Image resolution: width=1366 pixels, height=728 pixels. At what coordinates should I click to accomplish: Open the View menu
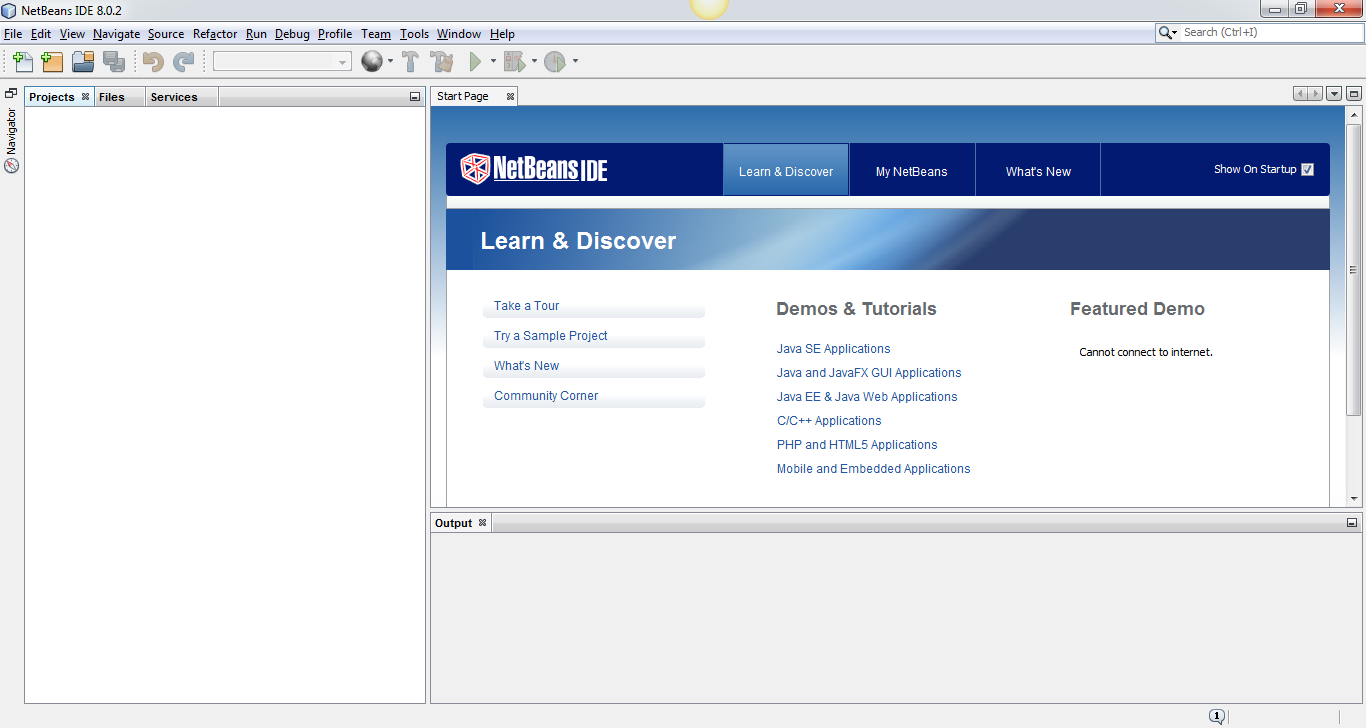coord(72,34)
